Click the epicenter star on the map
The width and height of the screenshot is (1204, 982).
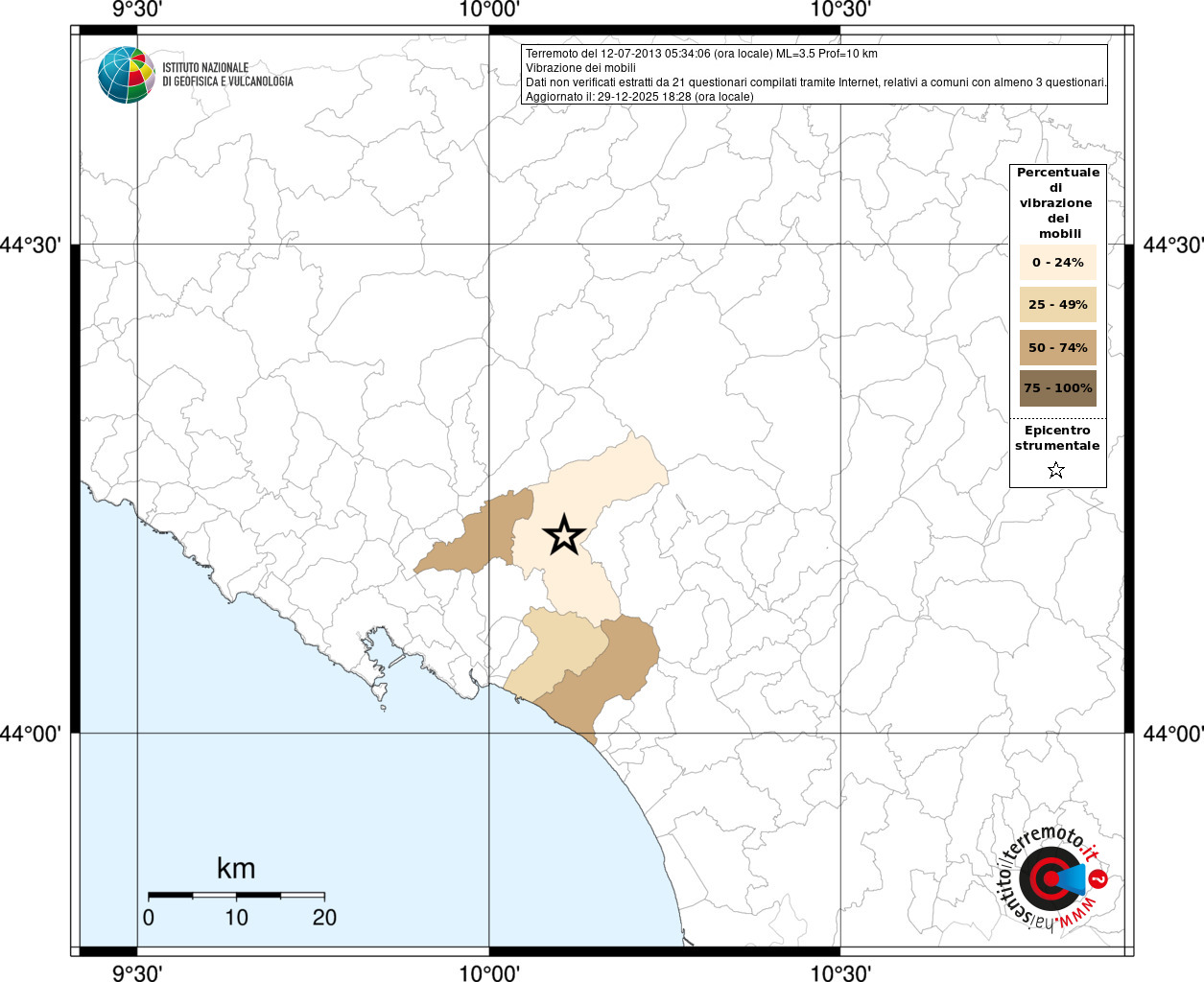564,535
